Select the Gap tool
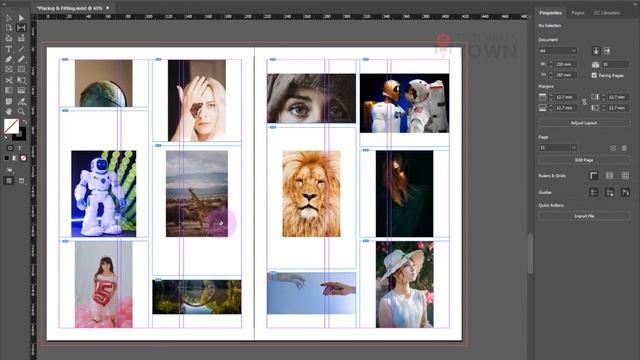 pyautogui.click(x=21, y=28)
